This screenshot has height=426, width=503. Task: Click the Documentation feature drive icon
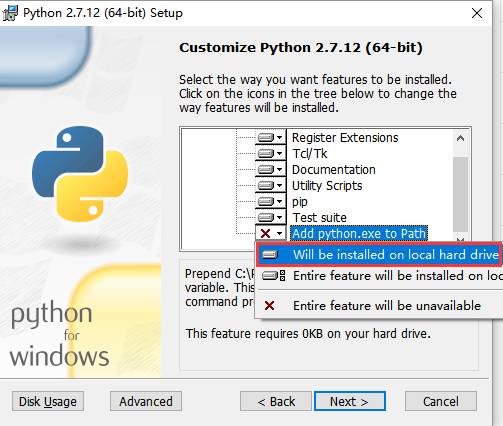tap(266, 169)
